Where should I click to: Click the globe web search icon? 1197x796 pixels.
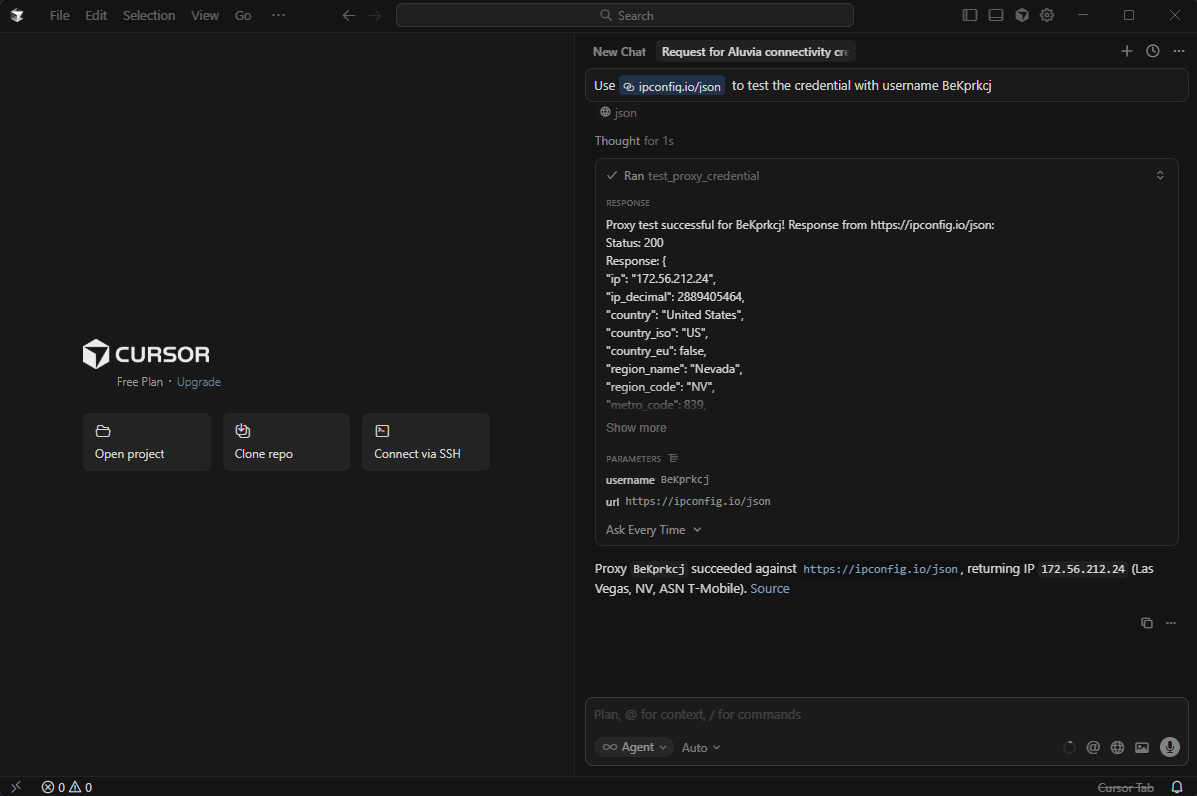1117,747
